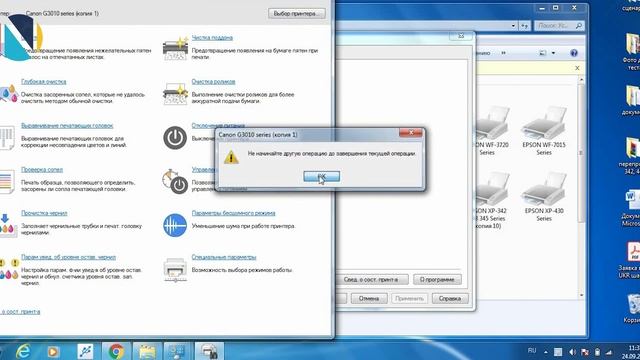The height and width of the screenshot is (360, 640).
Task: Open help icon in Explorer window
Action: coord(574,53)
